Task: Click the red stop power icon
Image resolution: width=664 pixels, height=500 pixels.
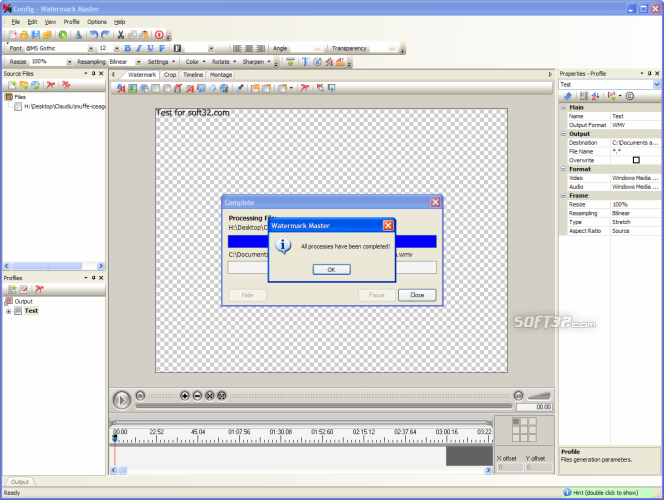Action: [159, 35]
